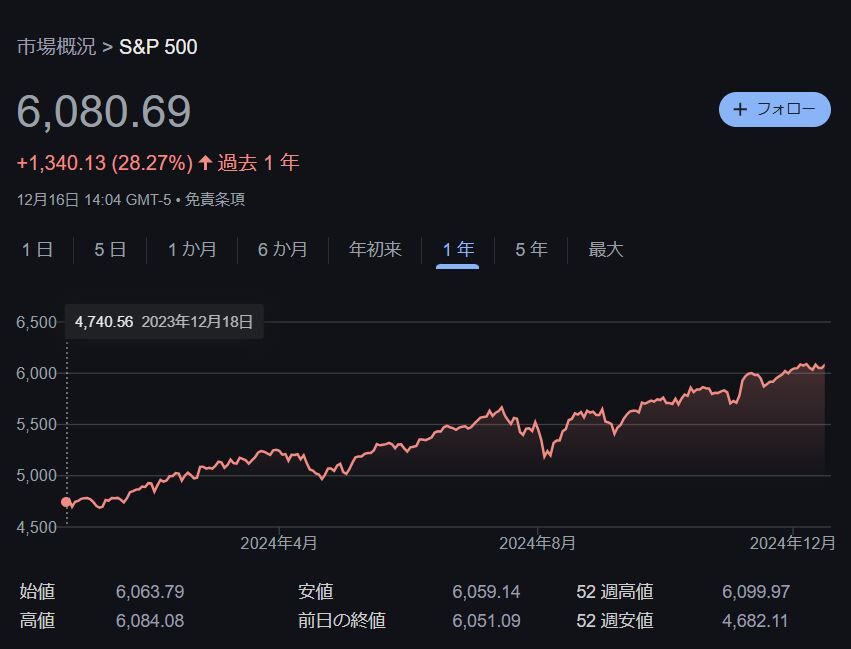Click the S&P 500 breadcrumb title
The width and height of the screenshot is (851, 649).
[x=158, y=47]
